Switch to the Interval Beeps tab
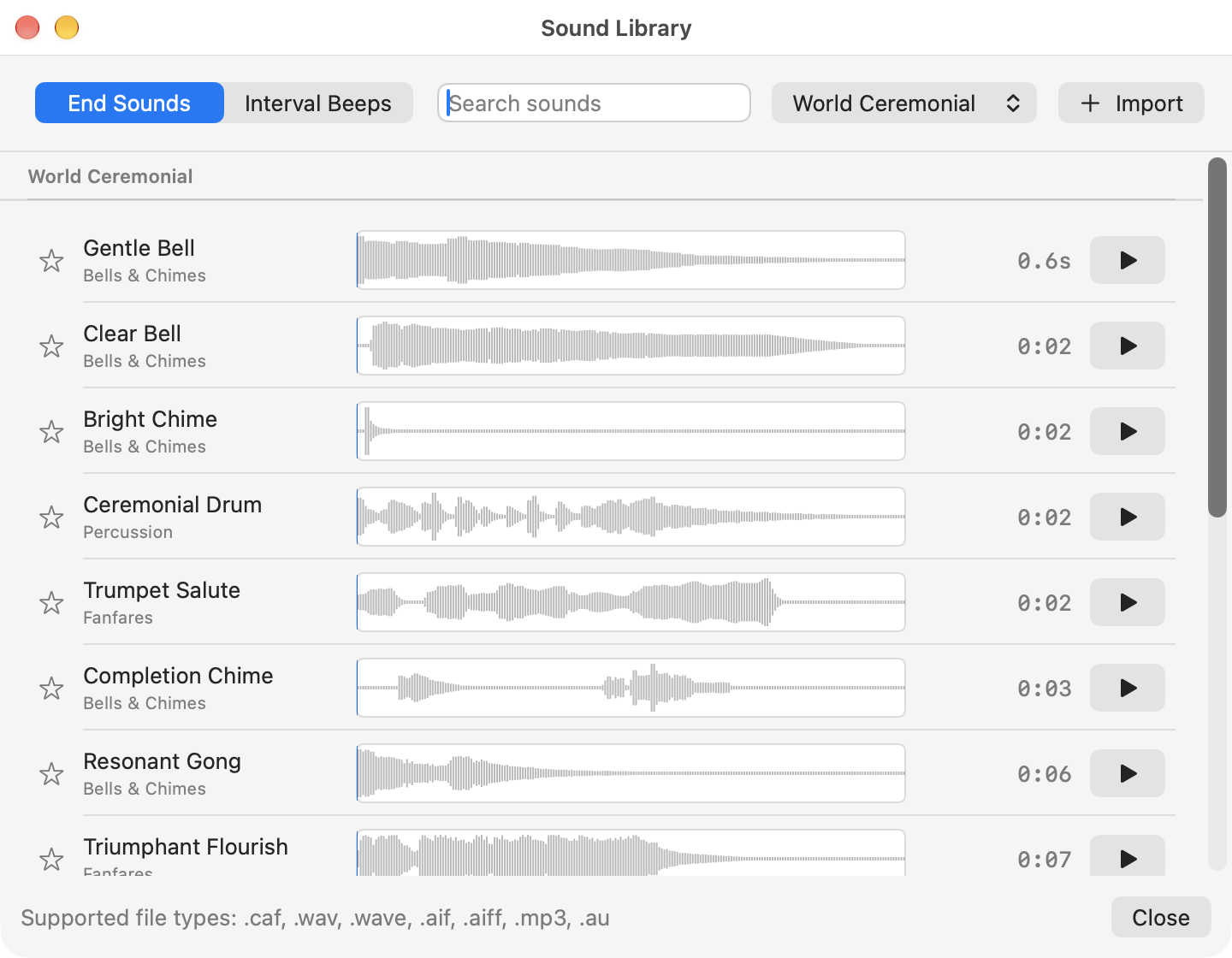 point(318,103)
